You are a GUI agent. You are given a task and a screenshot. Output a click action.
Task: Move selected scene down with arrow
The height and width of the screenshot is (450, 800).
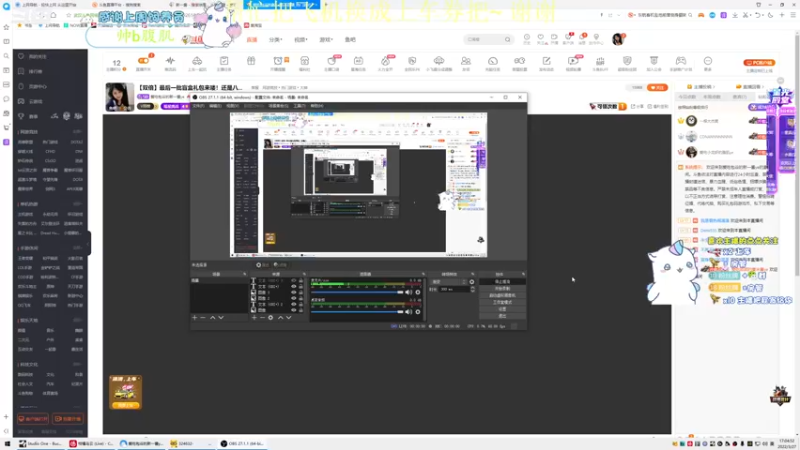[221, 318]
